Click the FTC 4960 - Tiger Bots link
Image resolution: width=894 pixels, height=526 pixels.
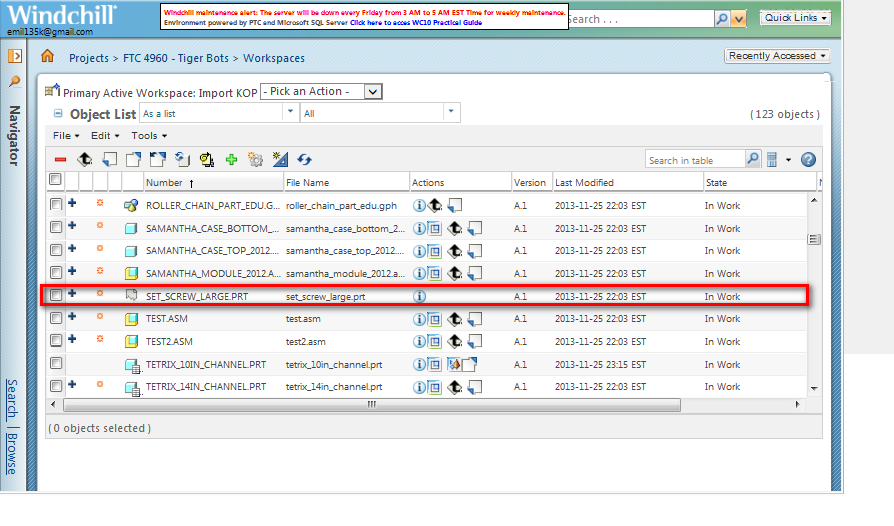[x=176, y=58]
